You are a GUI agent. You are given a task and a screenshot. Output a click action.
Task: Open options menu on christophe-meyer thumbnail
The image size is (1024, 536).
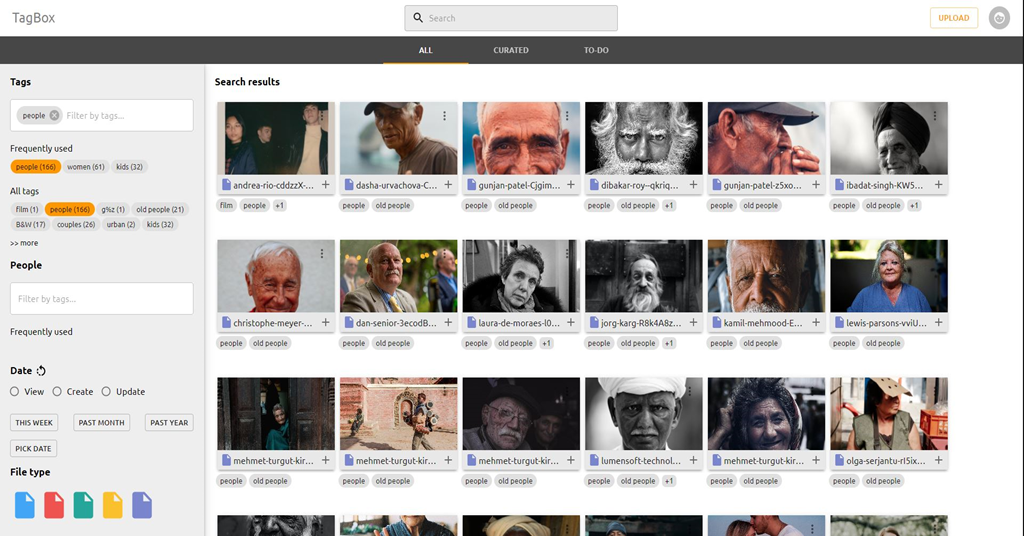point(321,253)
